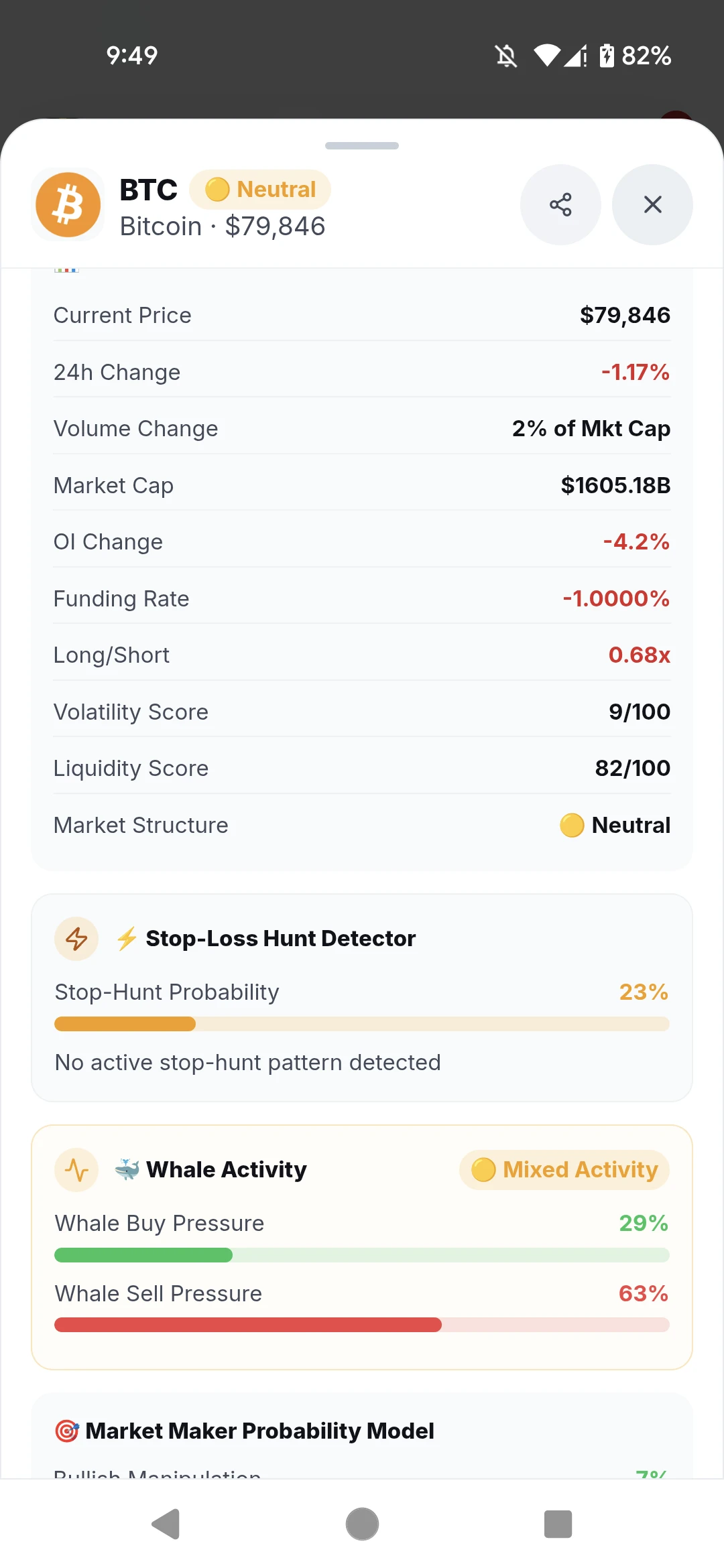
Task: Tap the Android recent apps square
Action: 558,1524
